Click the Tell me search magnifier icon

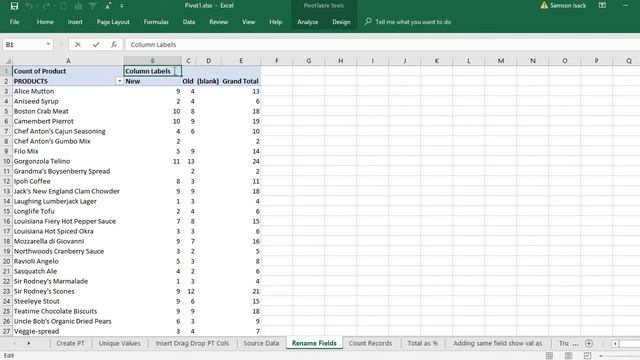click(x=368, y=21)
